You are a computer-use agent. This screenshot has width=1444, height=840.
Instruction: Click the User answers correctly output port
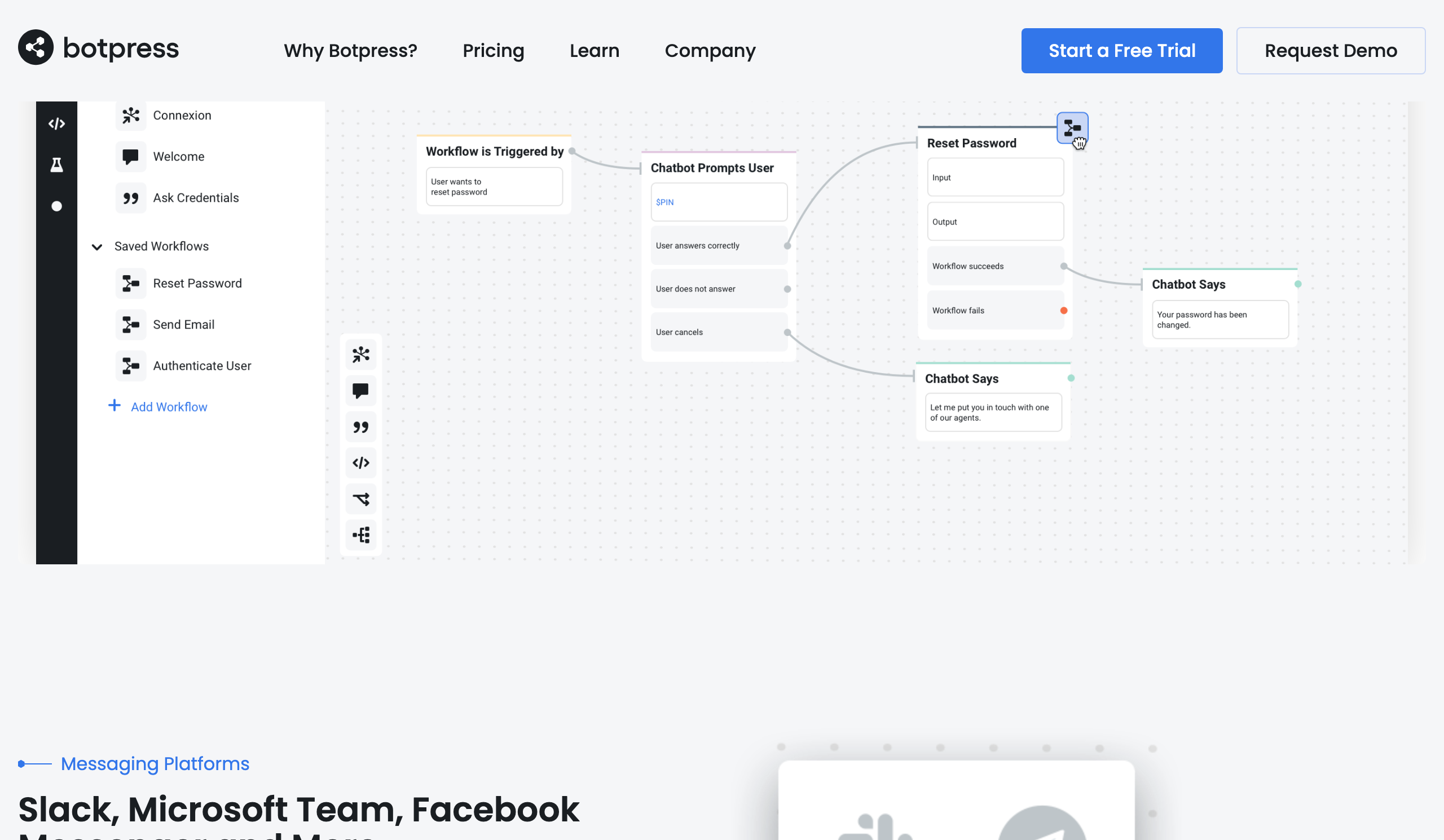pyautogui.click(x=787, y=246)
